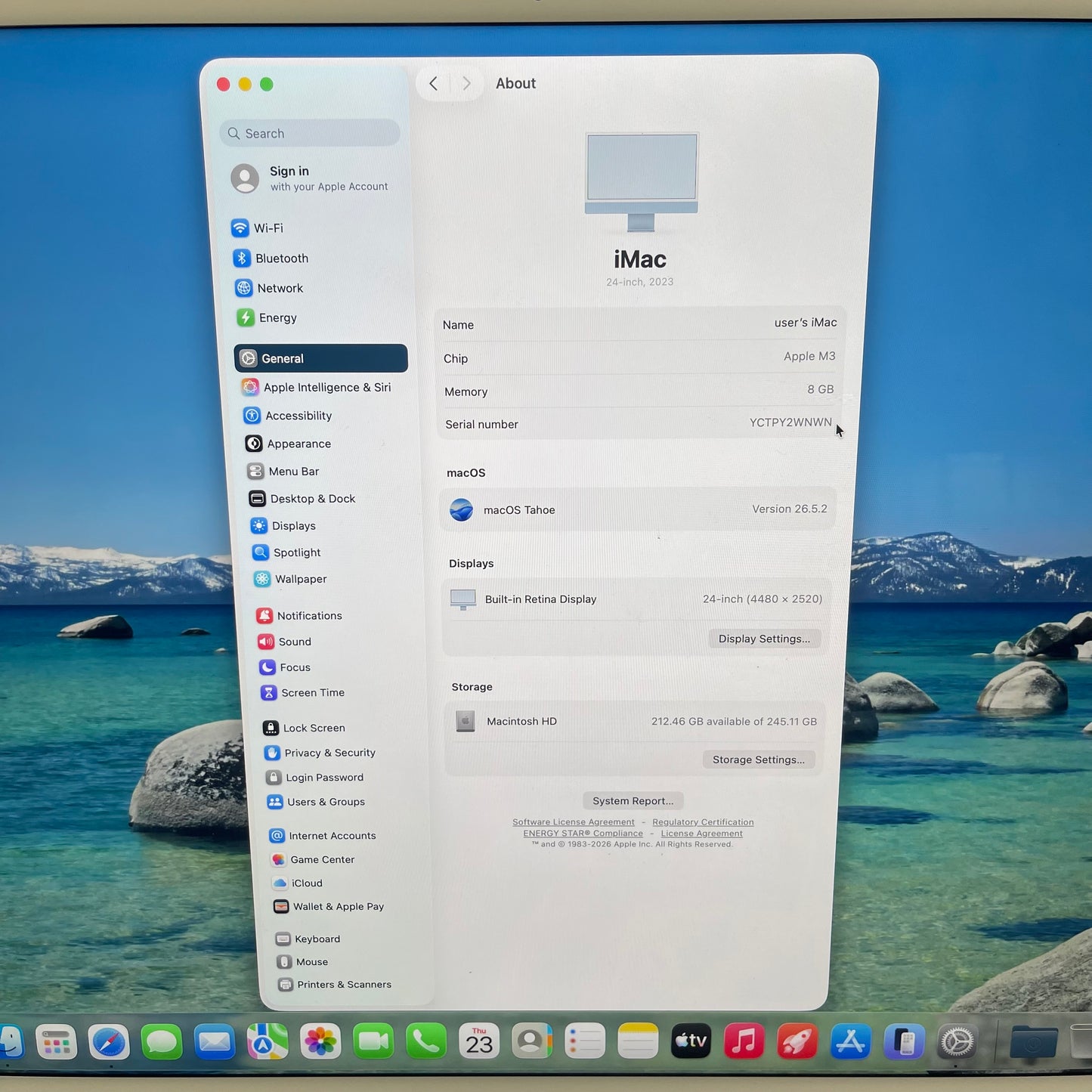Viewport: 1092px width, 1092px height.
Task: Open Wallet & Apple Pay settings
Action: (x=329, y=907)
